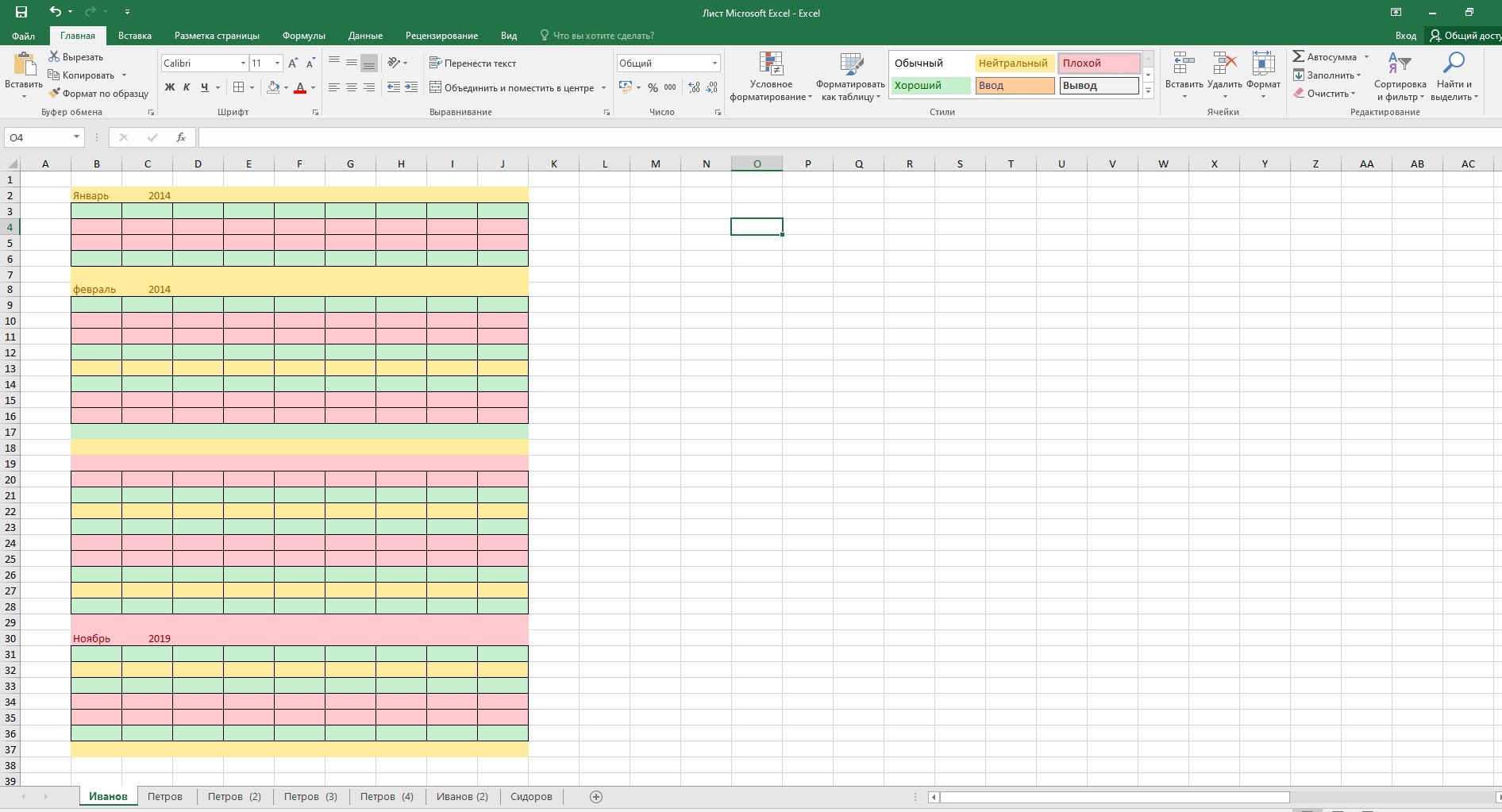This screenshot has width=1502, height=812.
Task: Expand the cell styles gallery
Action: coord(1148,91)
